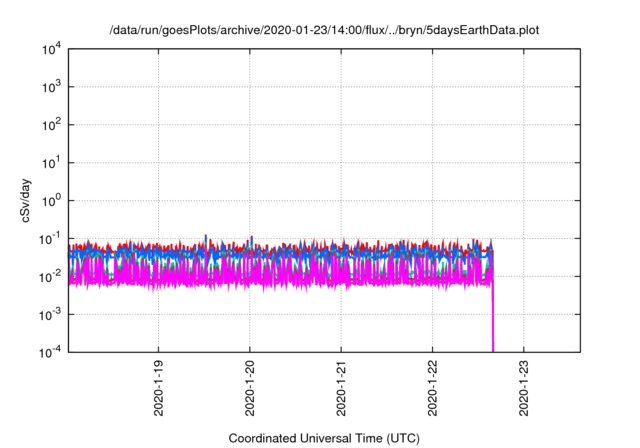Click the Coordinated Universal Time axis label

(324, 438)
